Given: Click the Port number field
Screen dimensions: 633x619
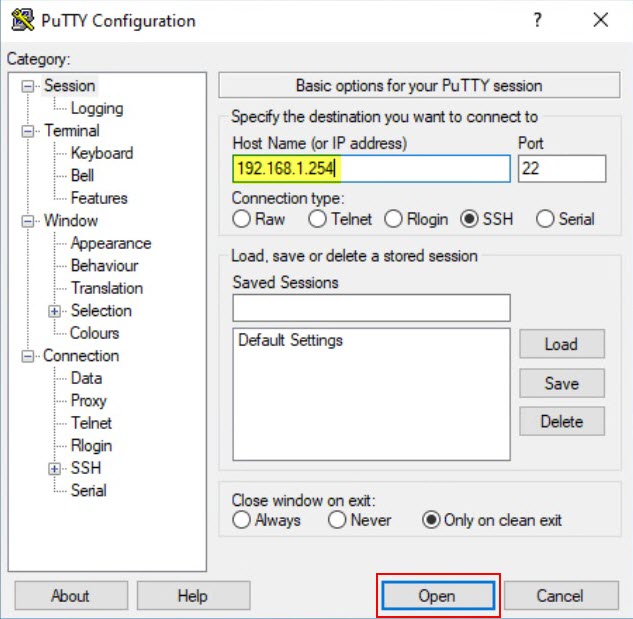Looking at the screenshot, I should [x=562, y=168].
